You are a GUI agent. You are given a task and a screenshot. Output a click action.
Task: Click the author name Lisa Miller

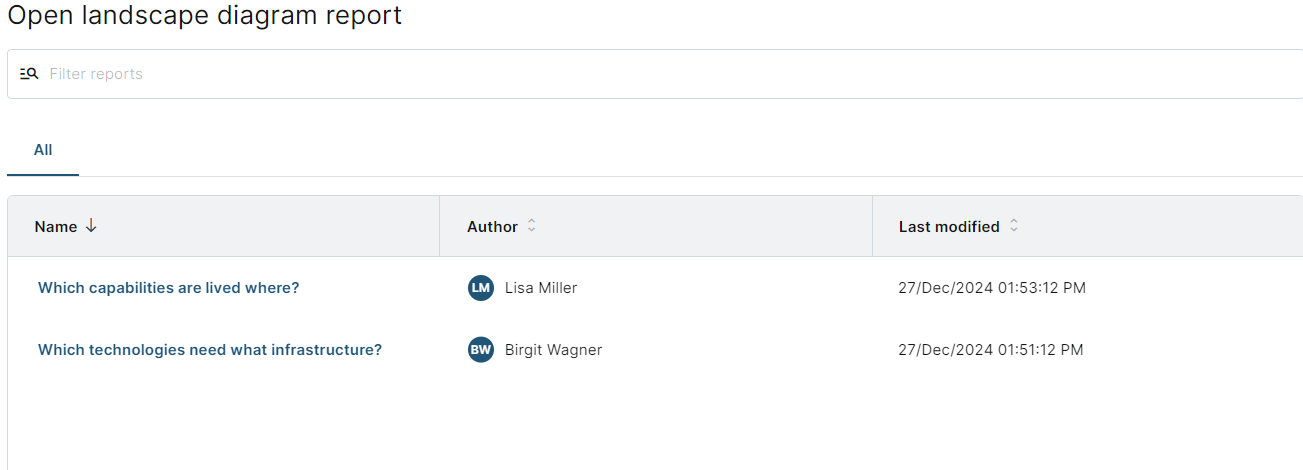541,288
